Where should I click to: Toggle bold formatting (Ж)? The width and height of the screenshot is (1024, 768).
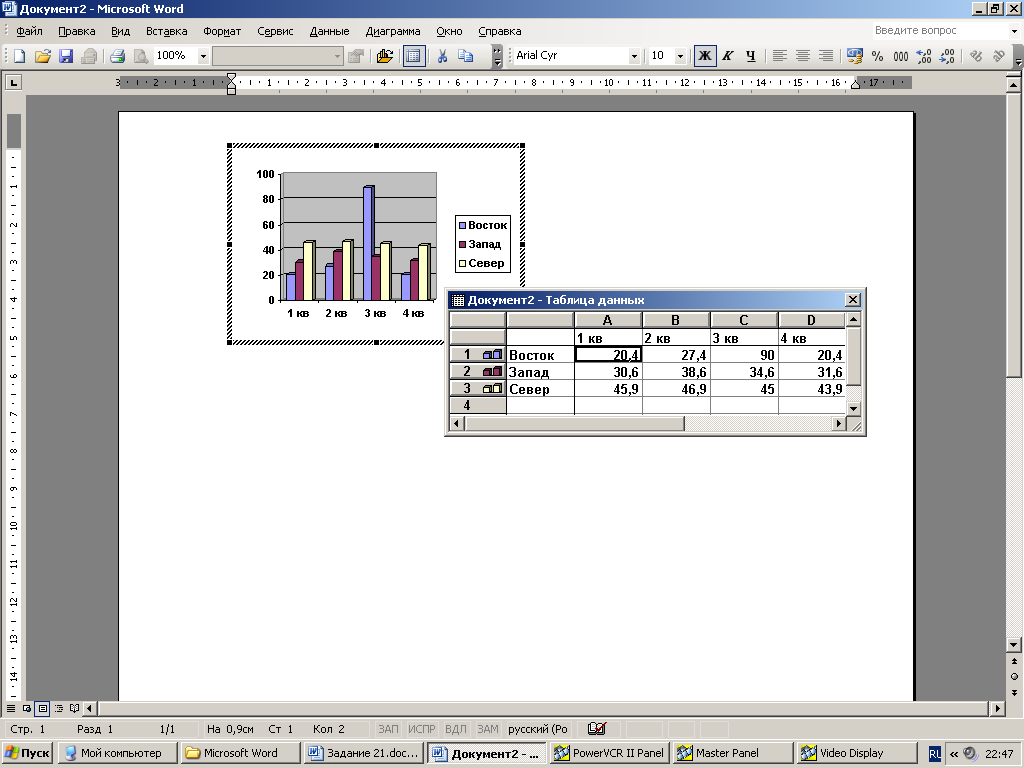click(x=705, y=56)
